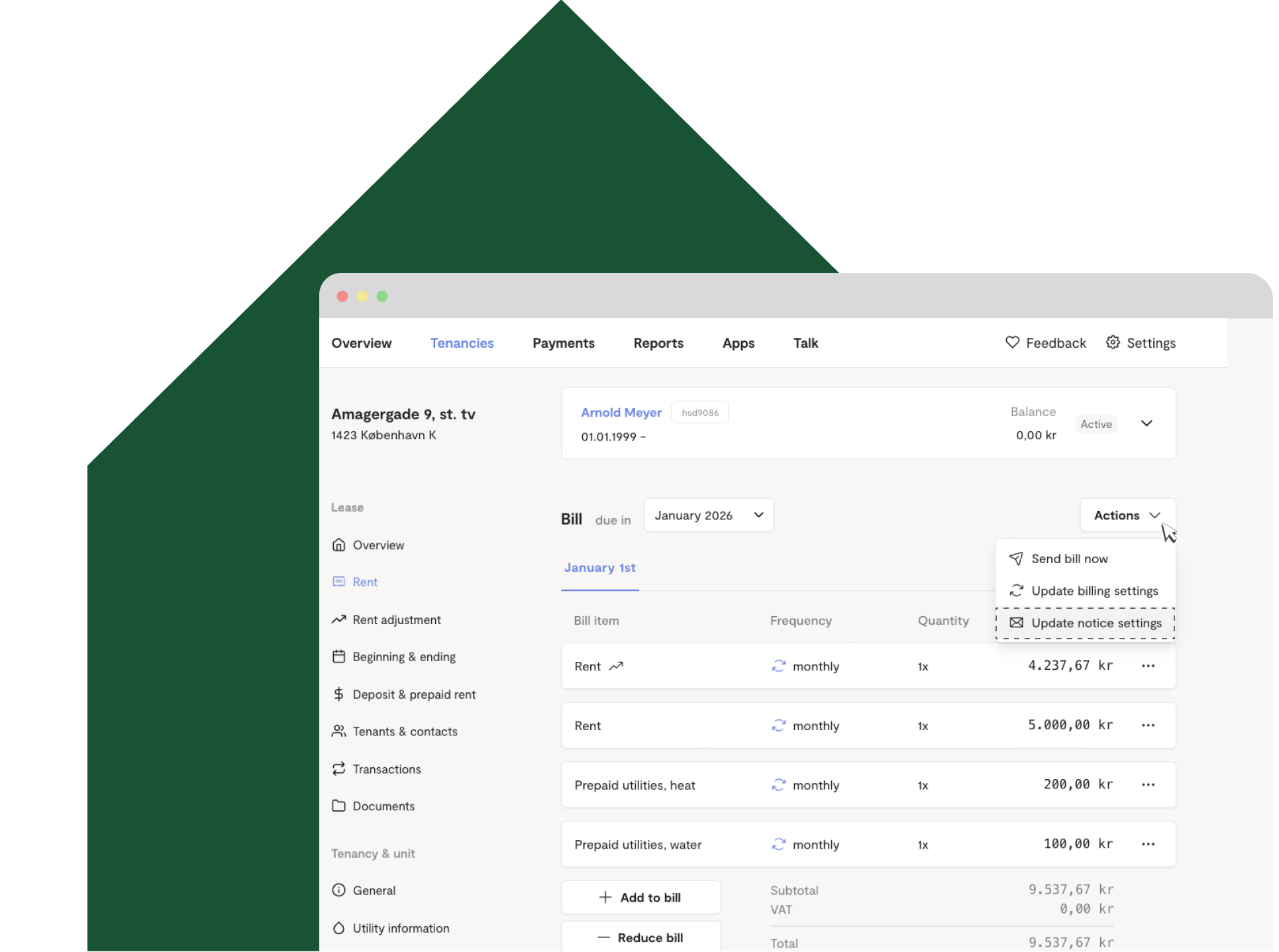The height and width of the screenshot is (952, 1279).
Task: Click the people icon for Tenants & contacts
Action: [338, 731]
